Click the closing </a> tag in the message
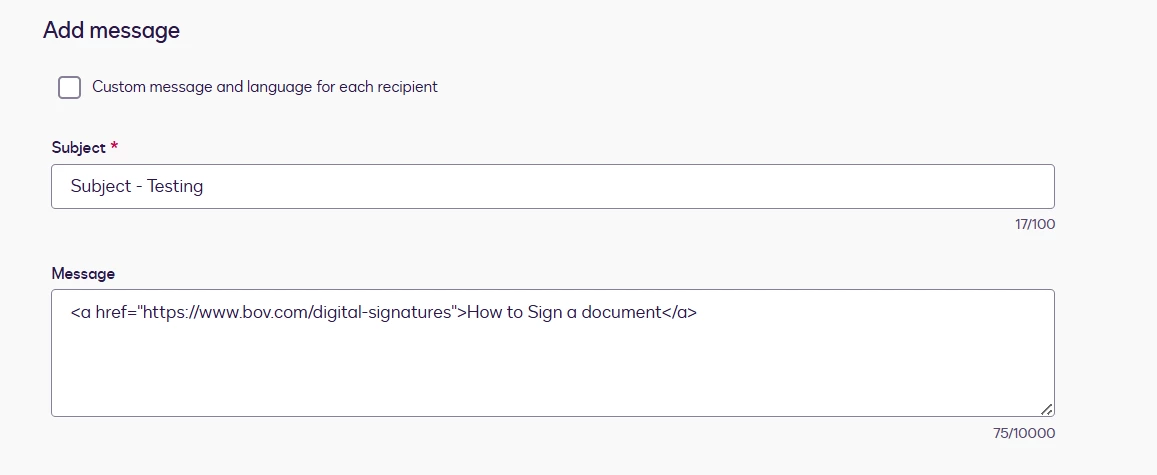1157x475 pixels. click(x=679, y=312)
